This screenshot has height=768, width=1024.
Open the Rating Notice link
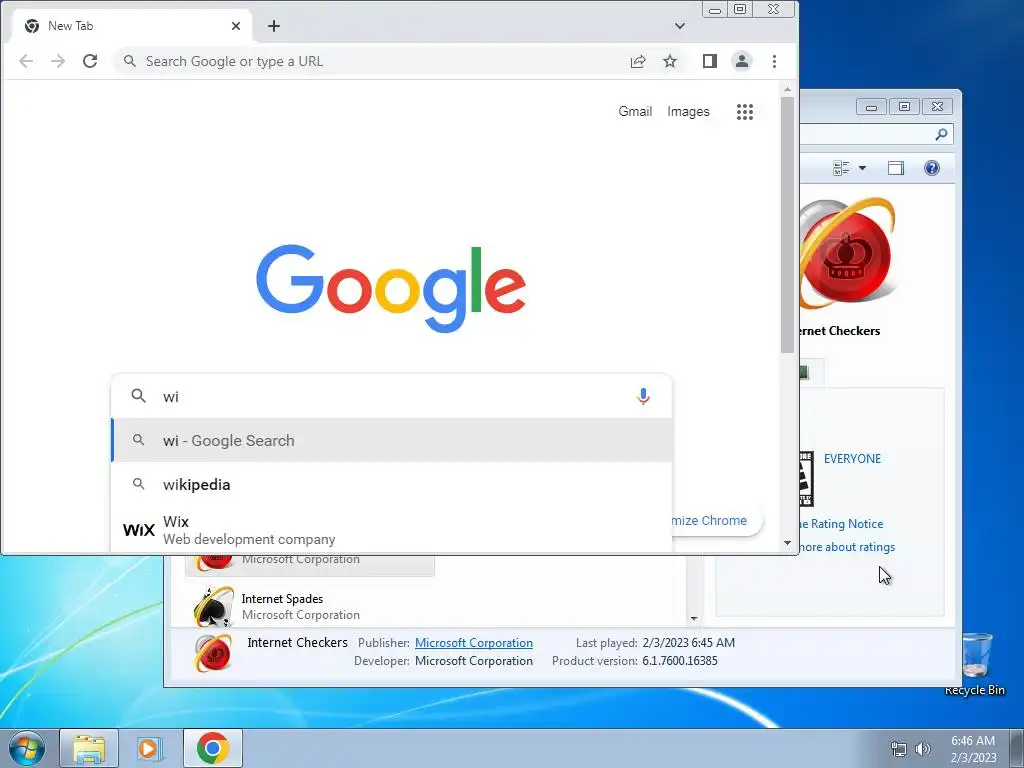coord(842,524)
